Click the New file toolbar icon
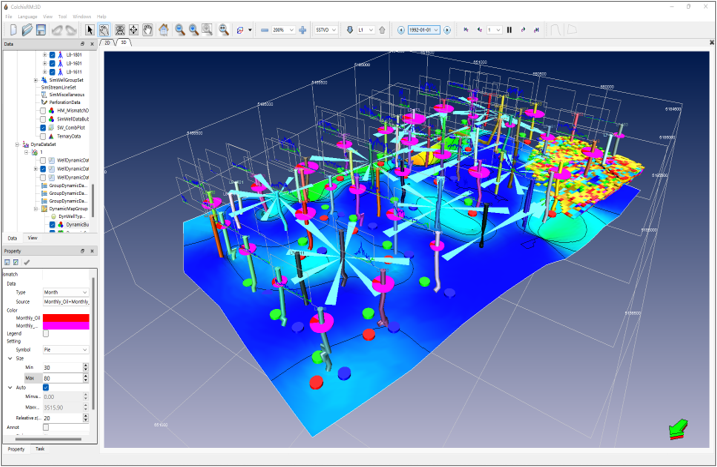The width and height of the screenshot is (717, 467). (13, 30)
